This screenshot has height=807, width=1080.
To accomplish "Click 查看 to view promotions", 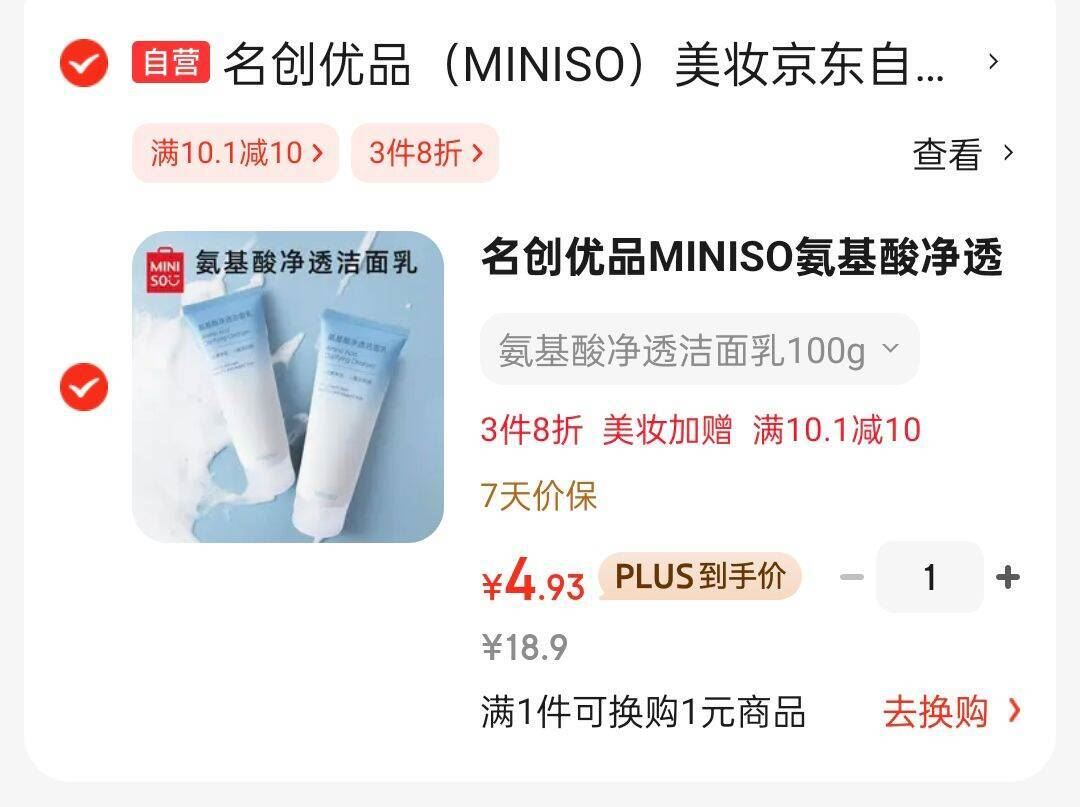I will pyautogui.click(x=946, y=154).
